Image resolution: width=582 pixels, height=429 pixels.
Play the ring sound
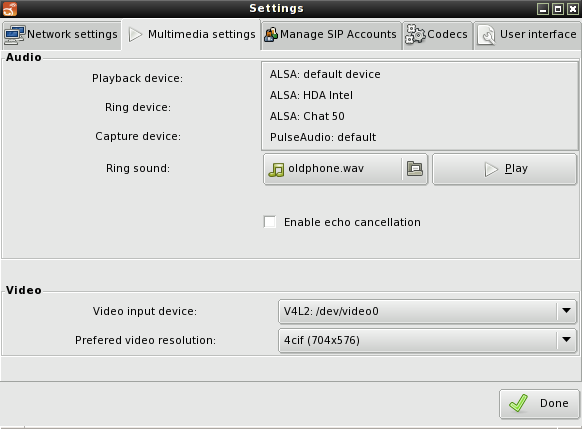tap(505, 169)
